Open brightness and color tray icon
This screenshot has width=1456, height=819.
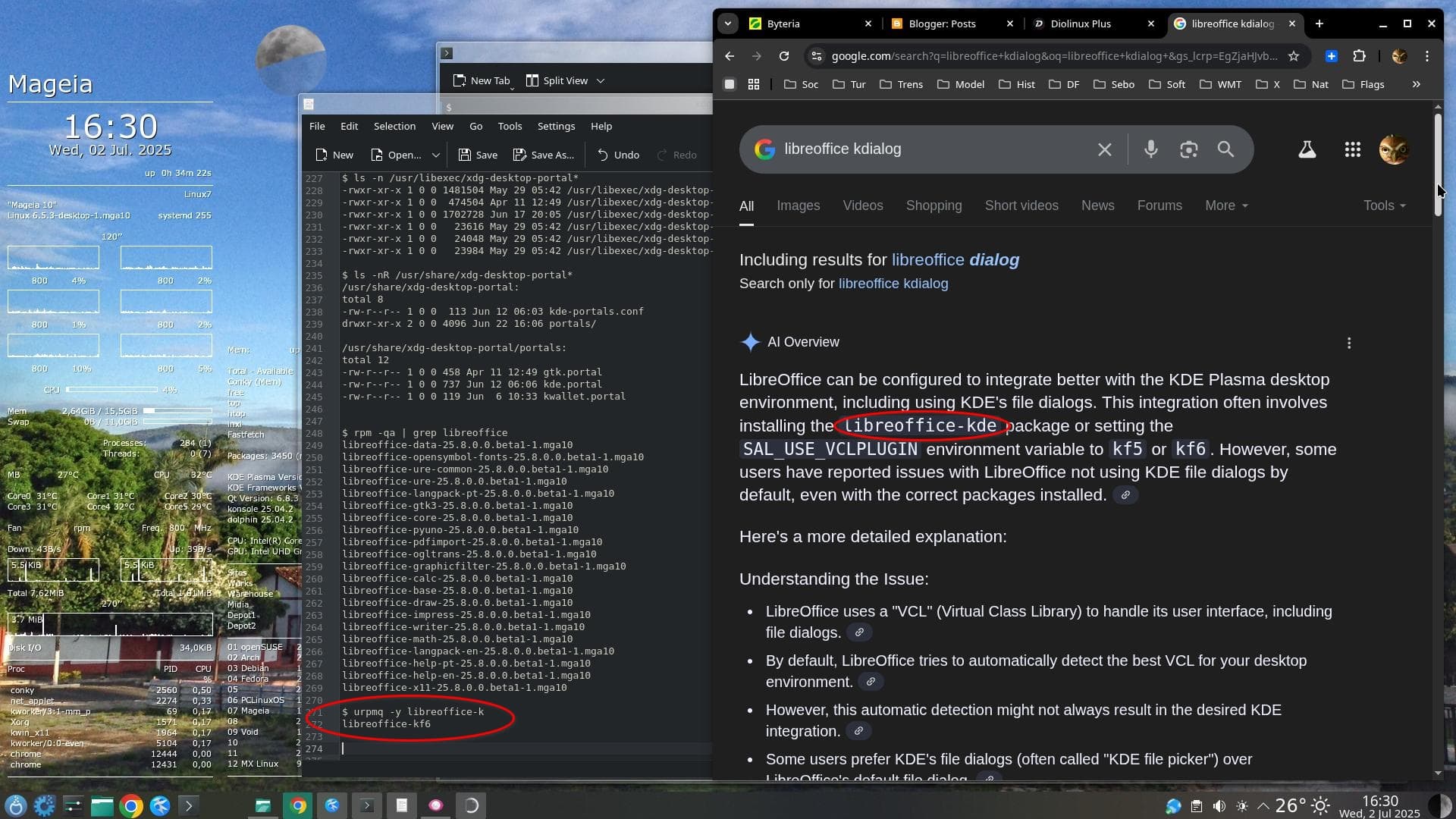1242,806
